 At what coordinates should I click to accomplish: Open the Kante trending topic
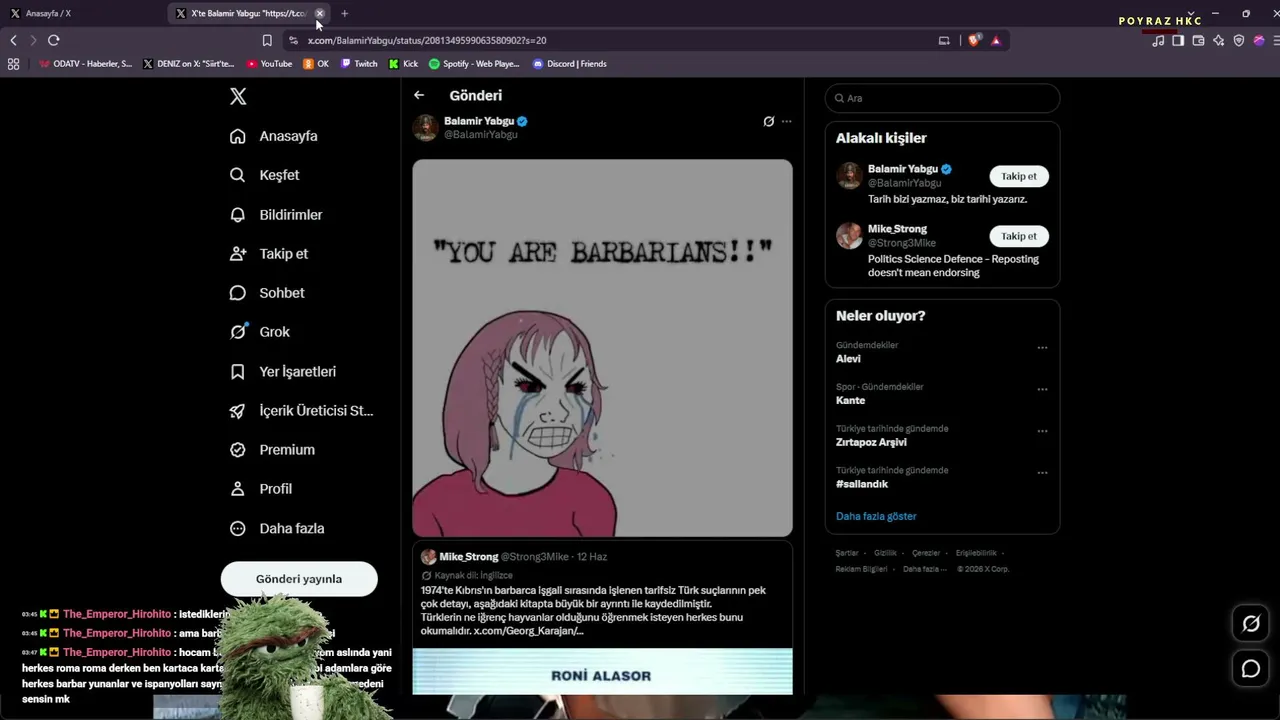[850, 401]
